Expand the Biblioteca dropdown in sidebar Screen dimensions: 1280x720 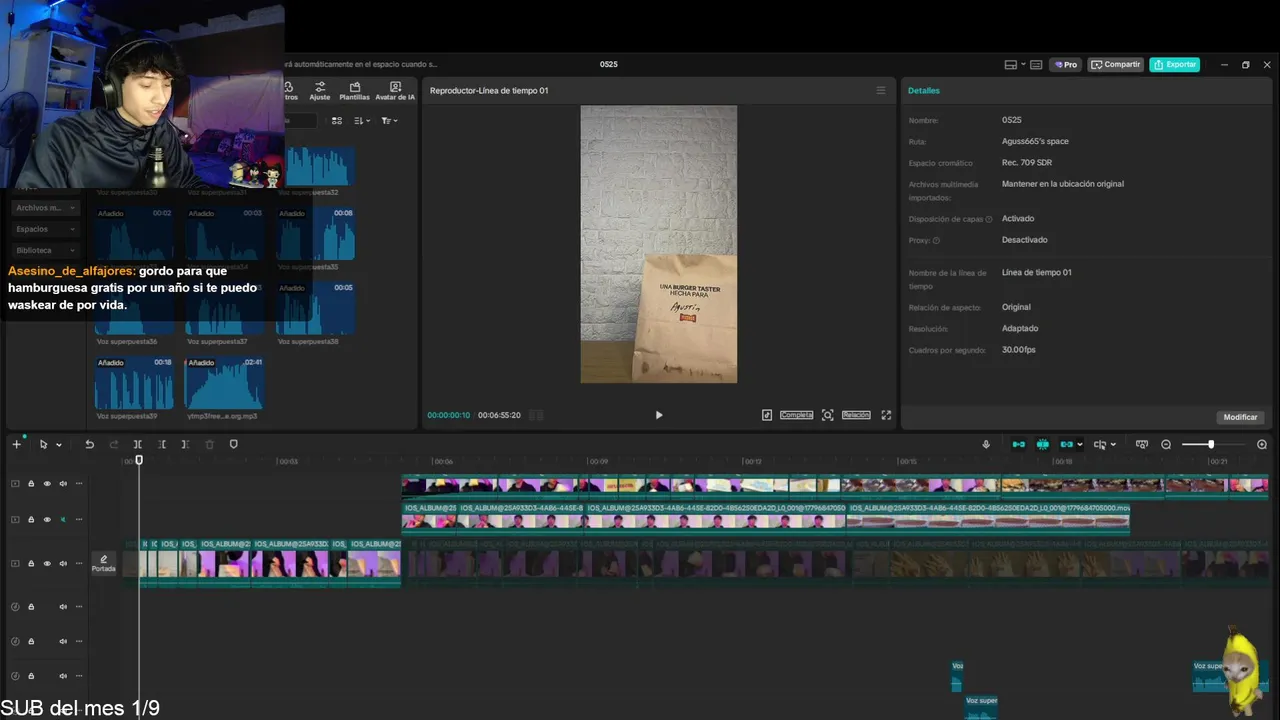tap(45, 250)
